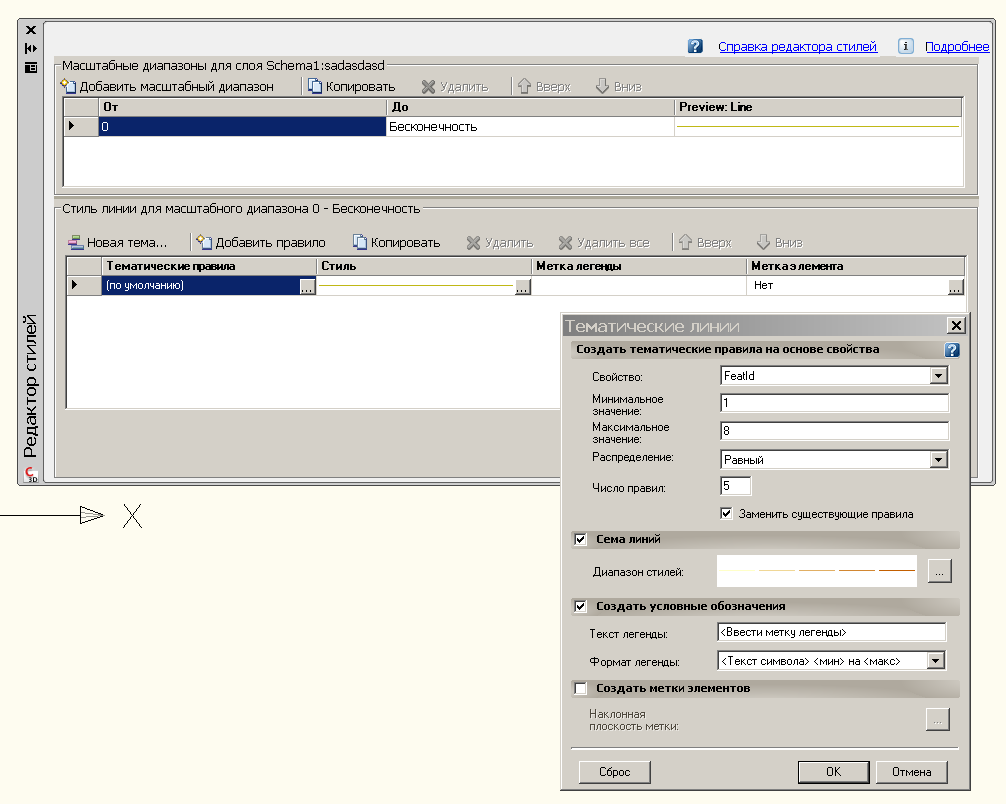Click the 'Новая тема...' icon

click(75, 243)
